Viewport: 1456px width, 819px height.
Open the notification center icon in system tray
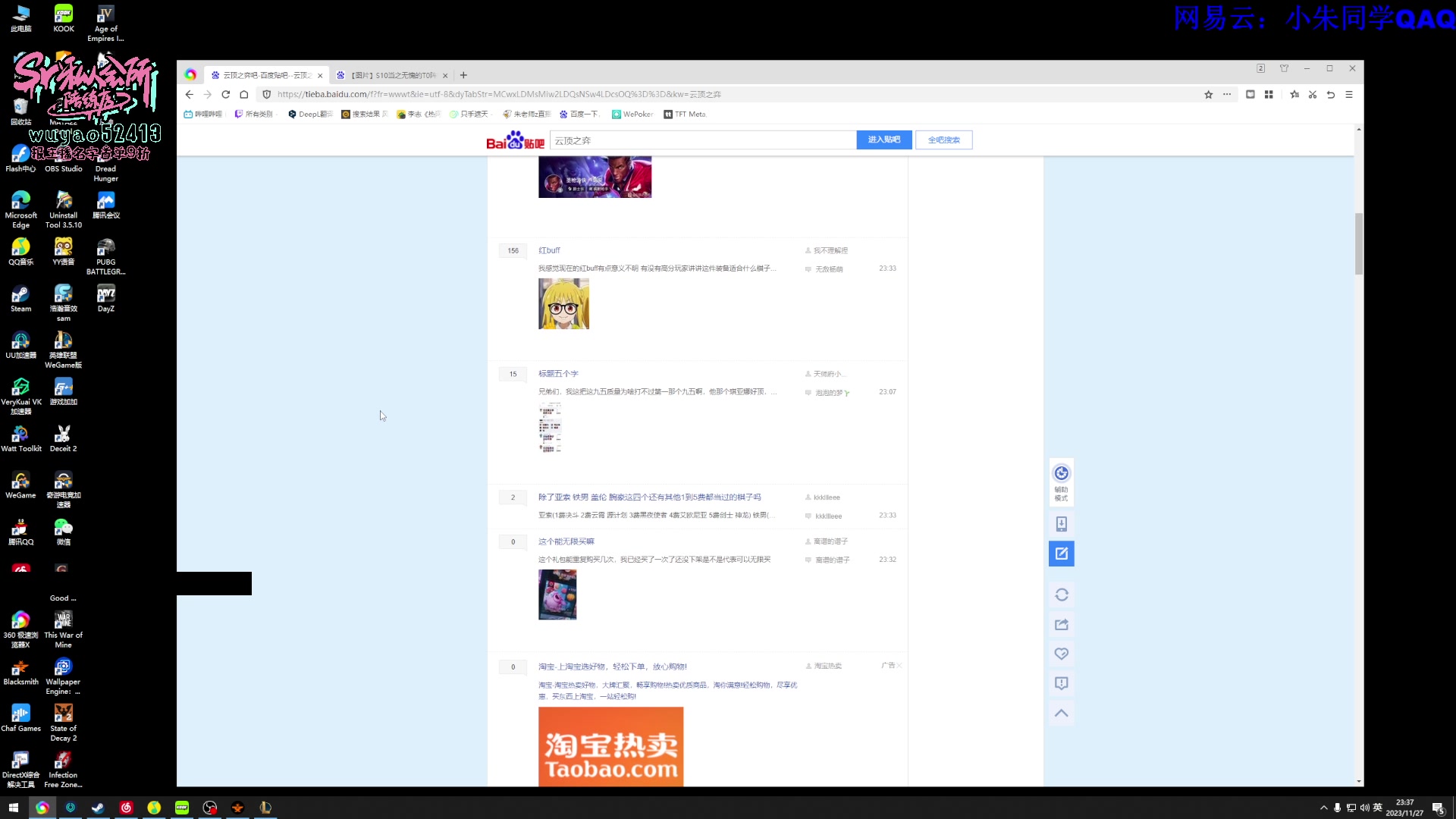click(x=1438, y=808)
